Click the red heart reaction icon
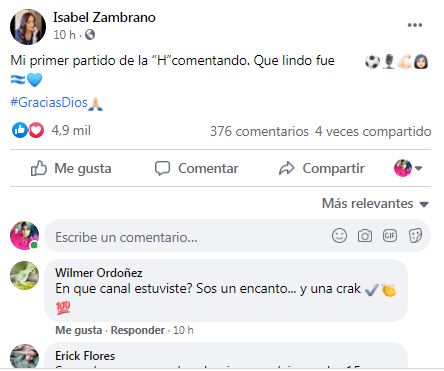Image resolution: width=444 pixels, height=371 pixels. pyautogui.click(x=36, y=130)
